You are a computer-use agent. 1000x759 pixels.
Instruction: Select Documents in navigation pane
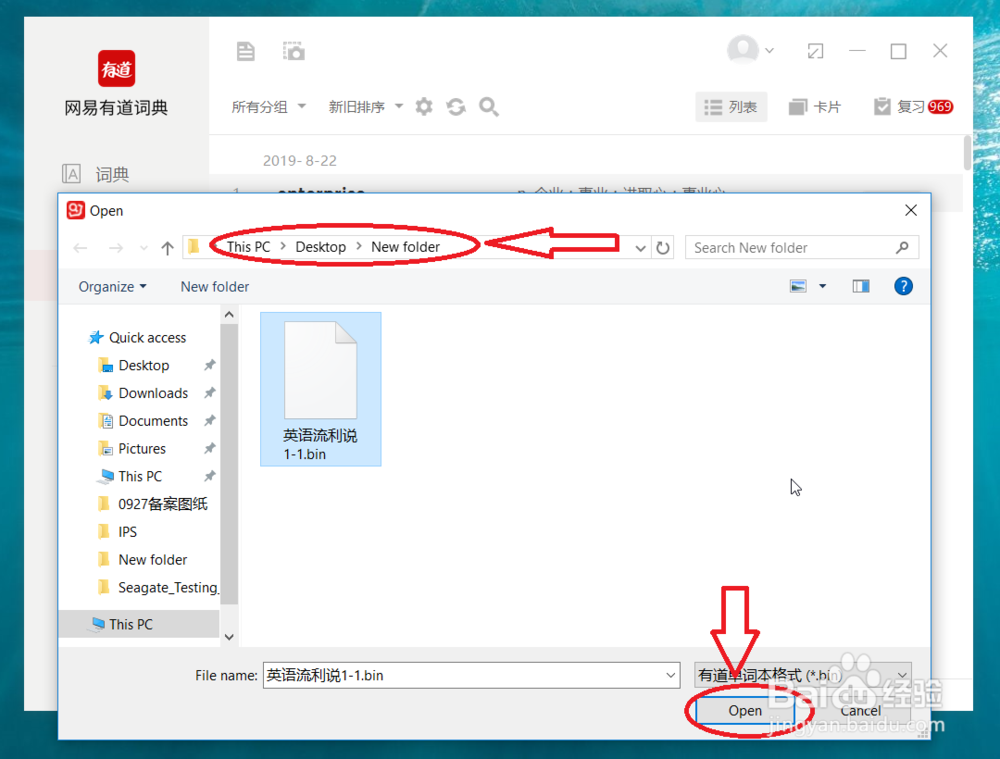point(143,421)
